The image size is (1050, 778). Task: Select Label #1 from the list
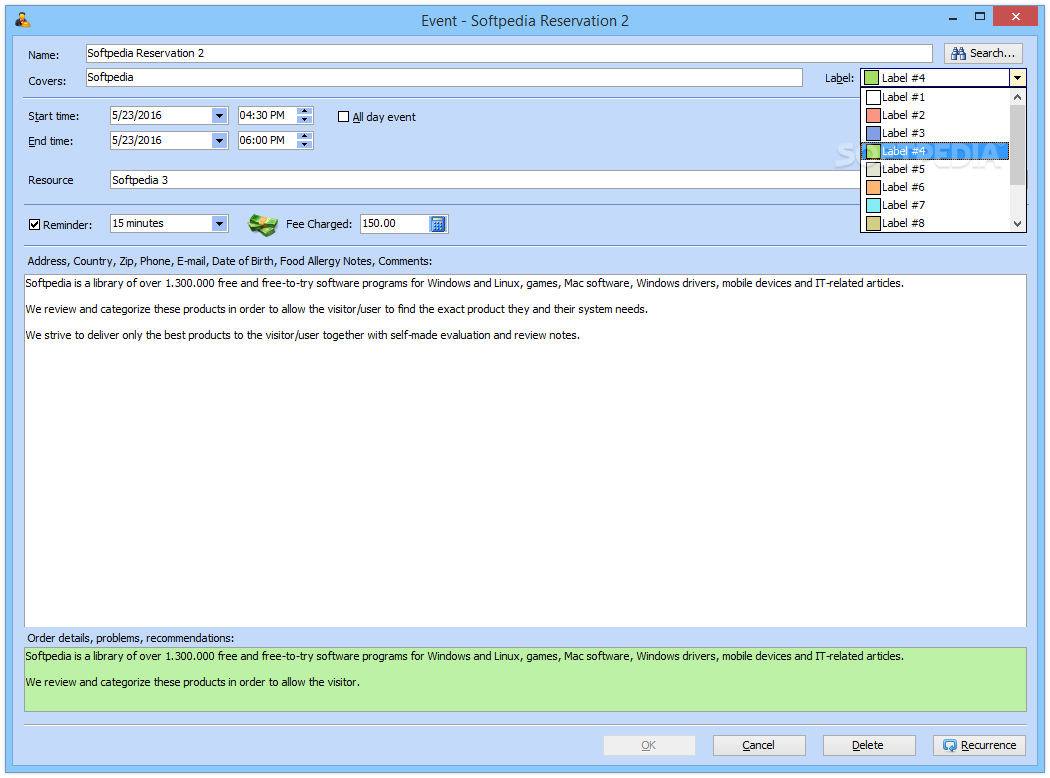(x=935, y=97)
